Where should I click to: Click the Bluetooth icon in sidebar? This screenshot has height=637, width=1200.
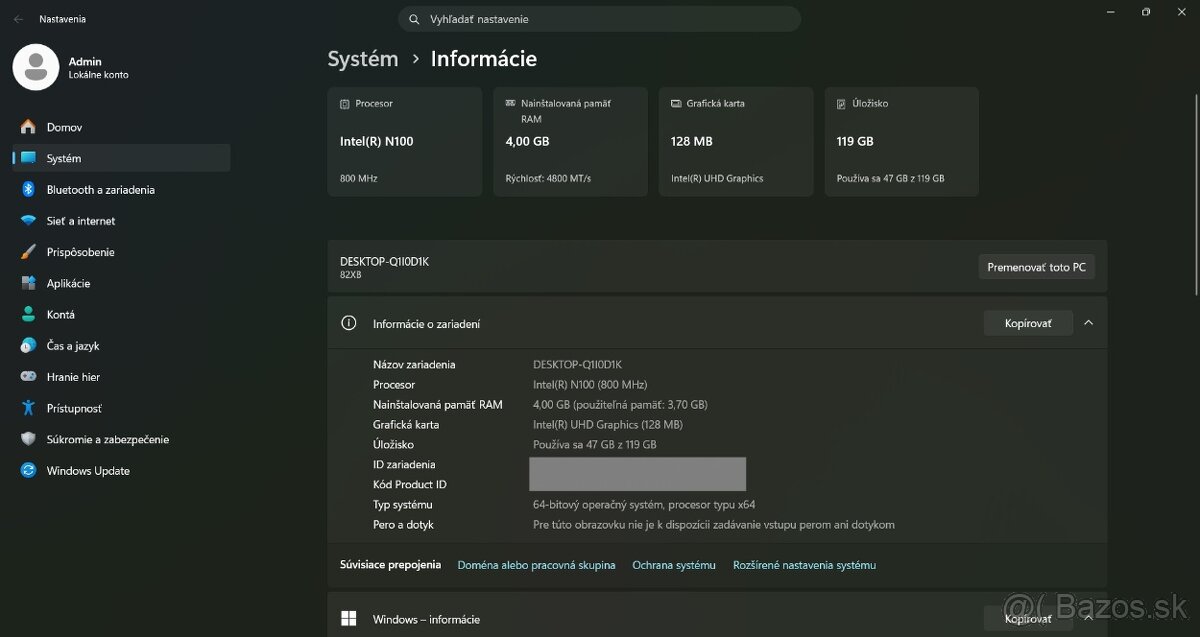tap(28, 190)
